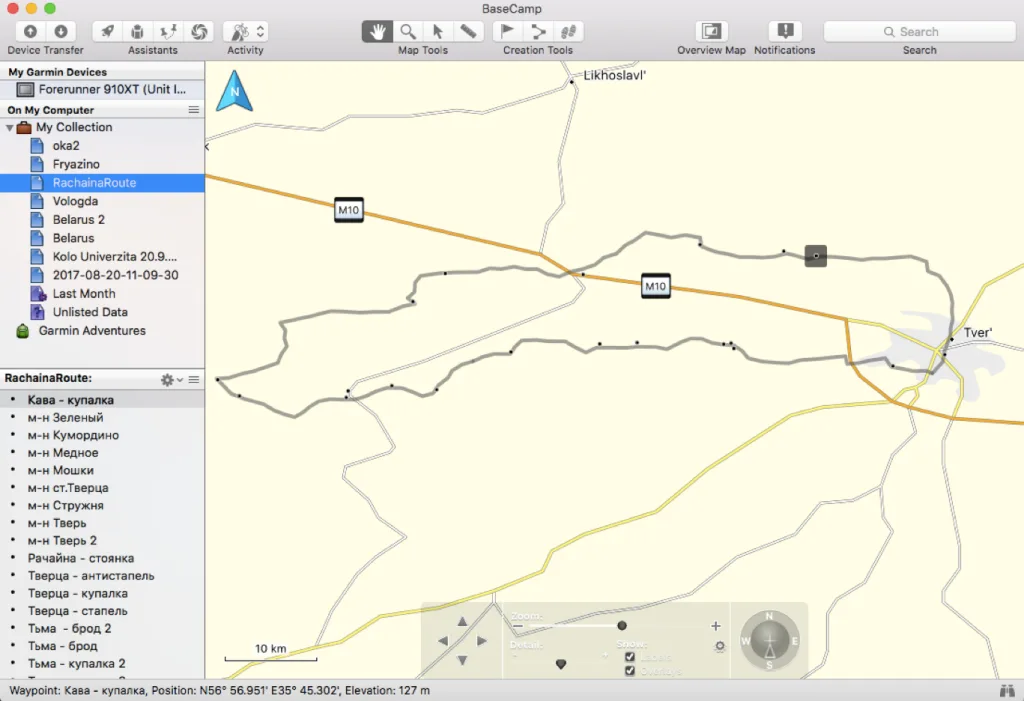The image size is (1024, 701).
Task: Open the map overlay settings gear
Action: tap(720, 646)
